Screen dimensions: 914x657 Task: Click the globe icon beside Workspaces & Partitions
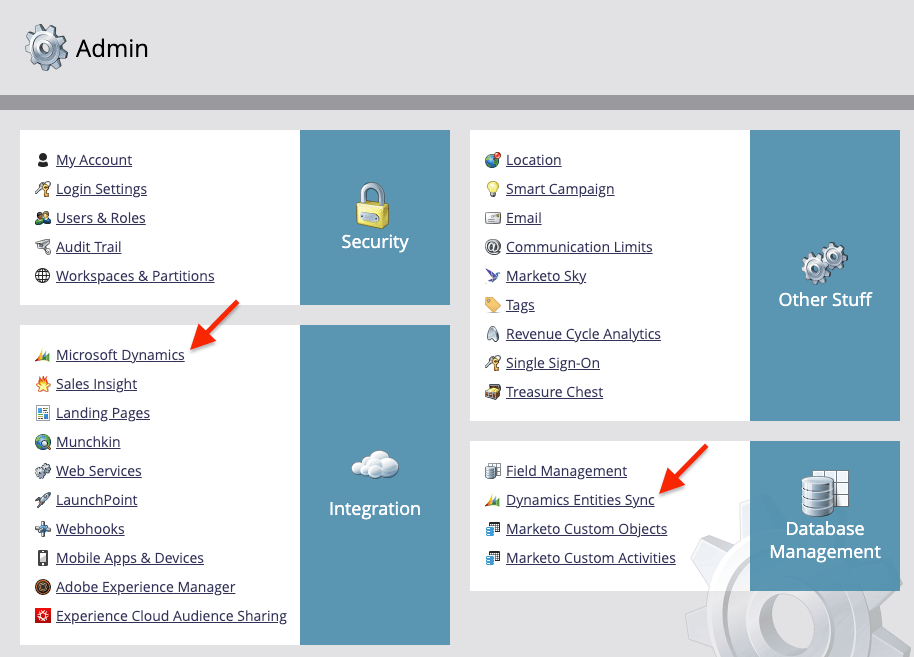pos(42,276)
